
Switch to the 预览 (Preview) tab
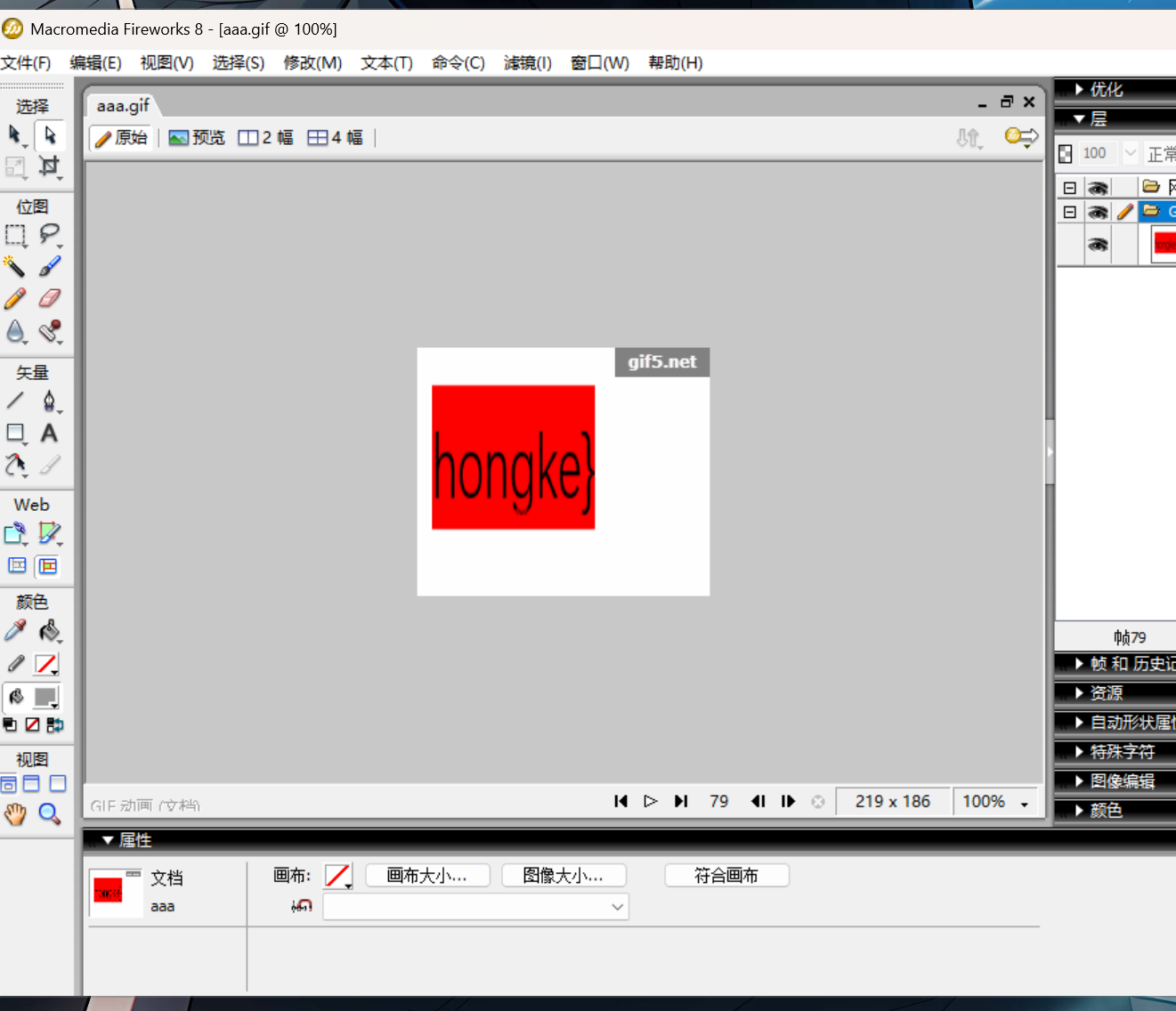click(198, 138)
